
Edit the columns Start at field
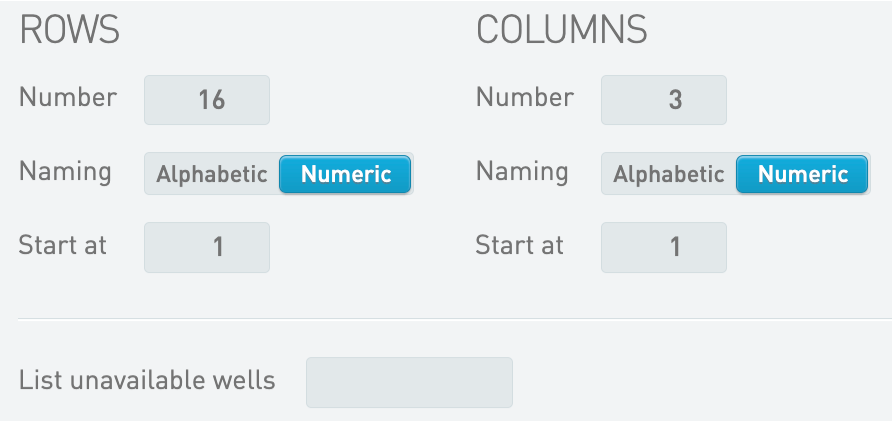pos(663,247)
